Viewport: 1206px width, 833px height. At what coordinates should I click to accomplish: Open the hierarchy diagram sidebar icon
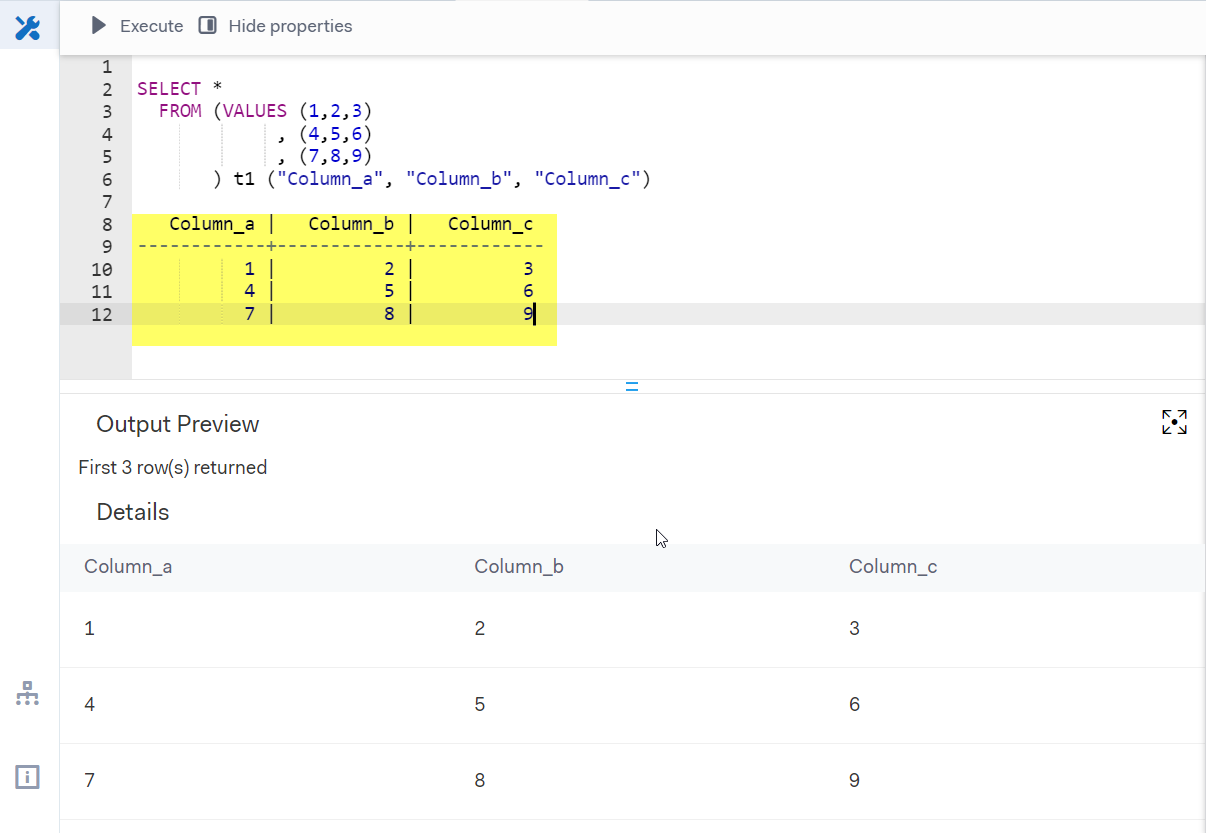(x=27, y=693)
